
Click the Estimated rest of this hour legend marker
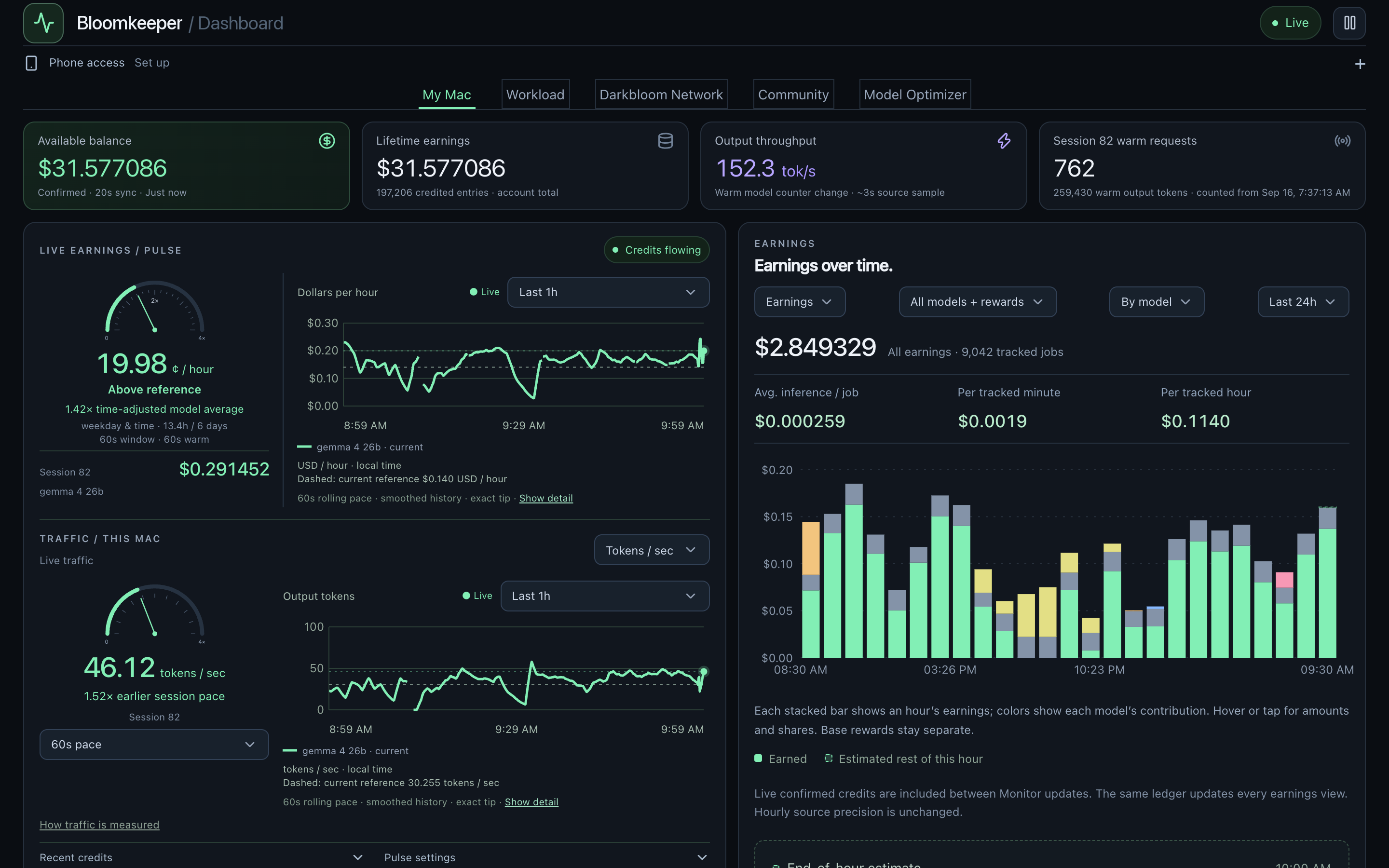[828, 759]
